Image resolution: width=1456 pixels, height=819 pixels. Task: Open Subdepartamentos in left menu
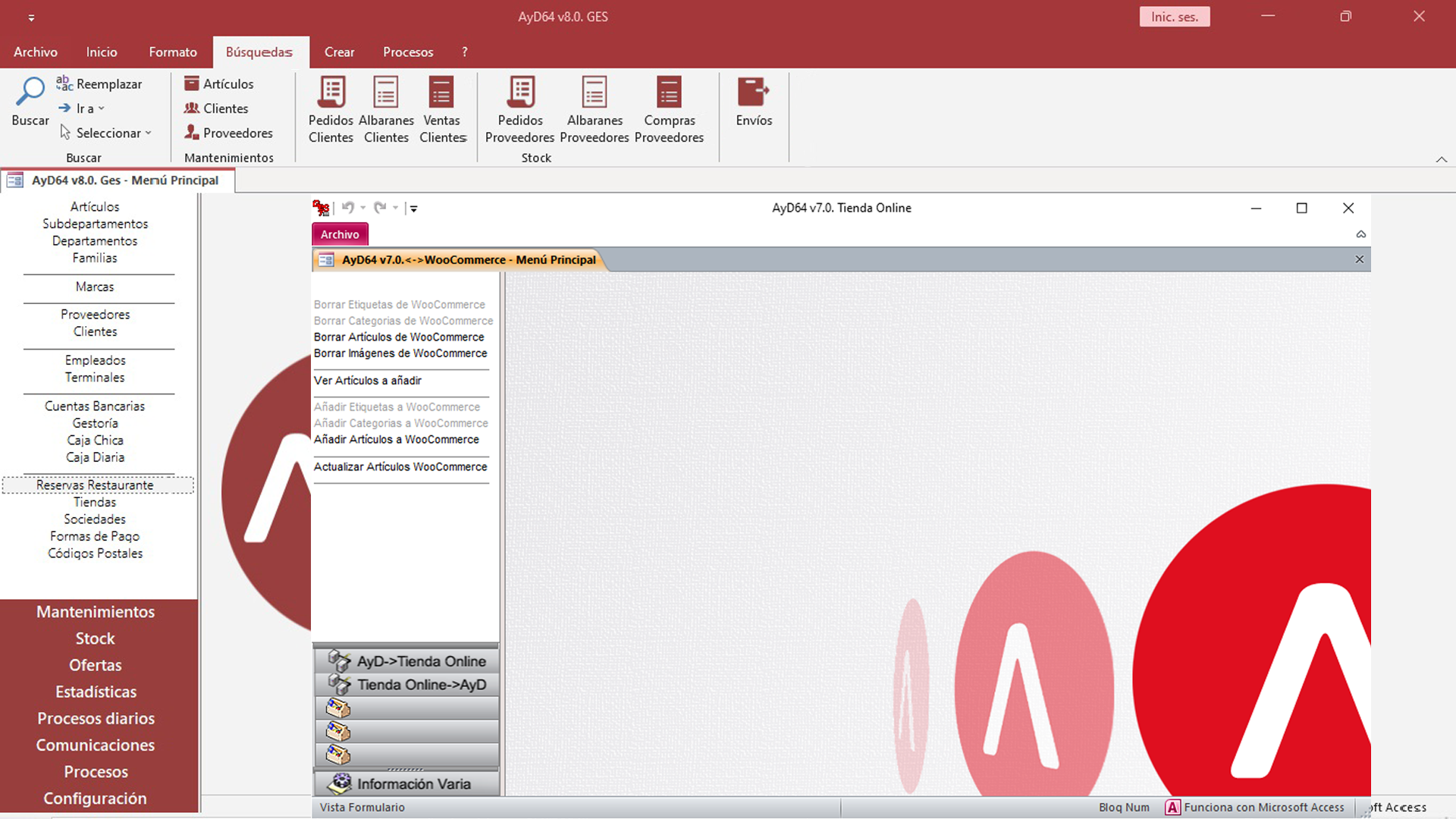(x=95, y=224)
